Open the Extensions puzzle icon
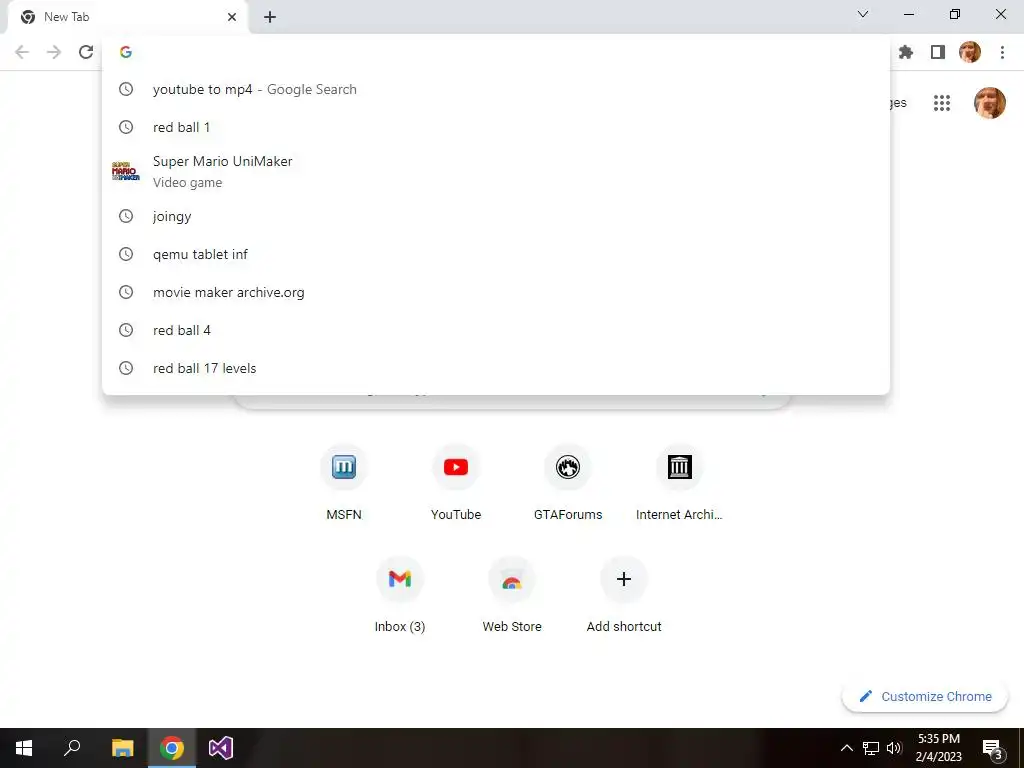 tap(906, 52)
